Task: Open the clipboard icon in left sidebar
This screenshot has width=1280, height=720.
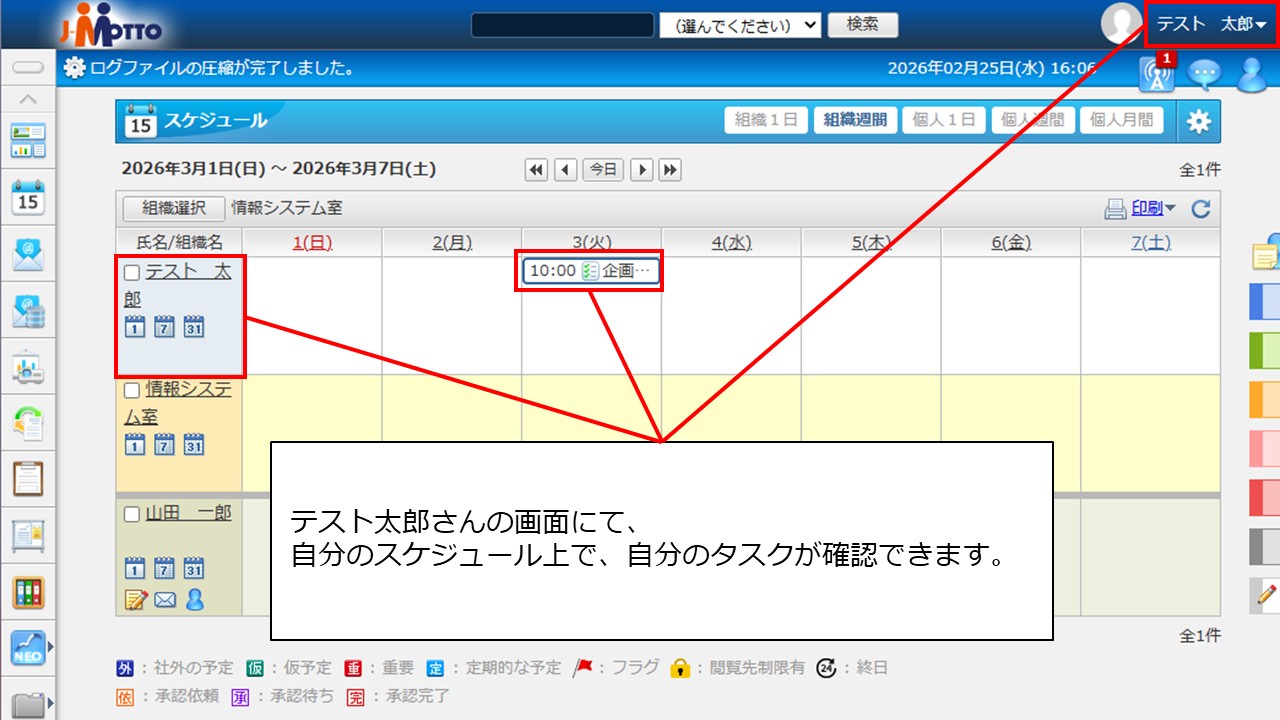Action: 28,479
